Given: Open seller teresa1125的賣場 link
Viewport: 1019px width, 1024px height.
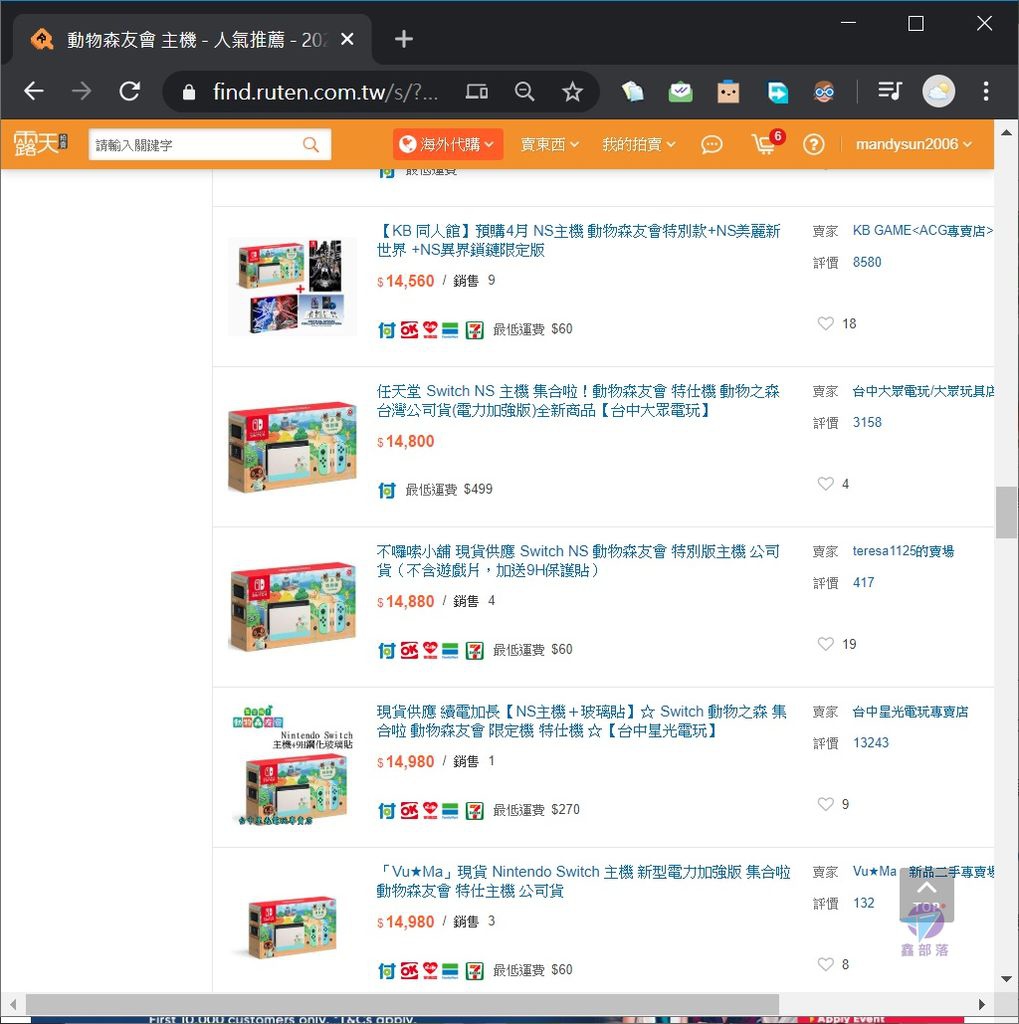Looking at the screenshot, I should pyautogui.click(x=903, y=551).
